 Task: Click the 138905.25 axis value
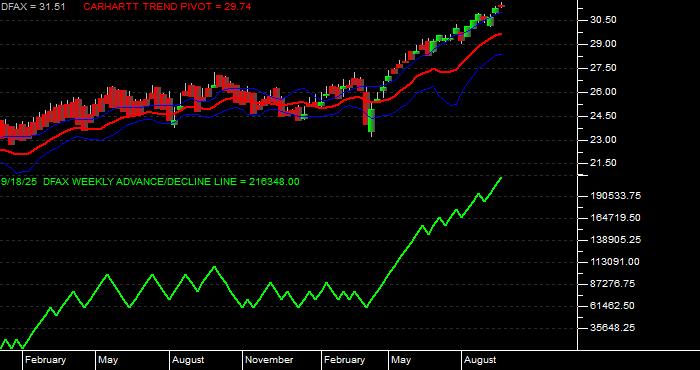(616, 240)
